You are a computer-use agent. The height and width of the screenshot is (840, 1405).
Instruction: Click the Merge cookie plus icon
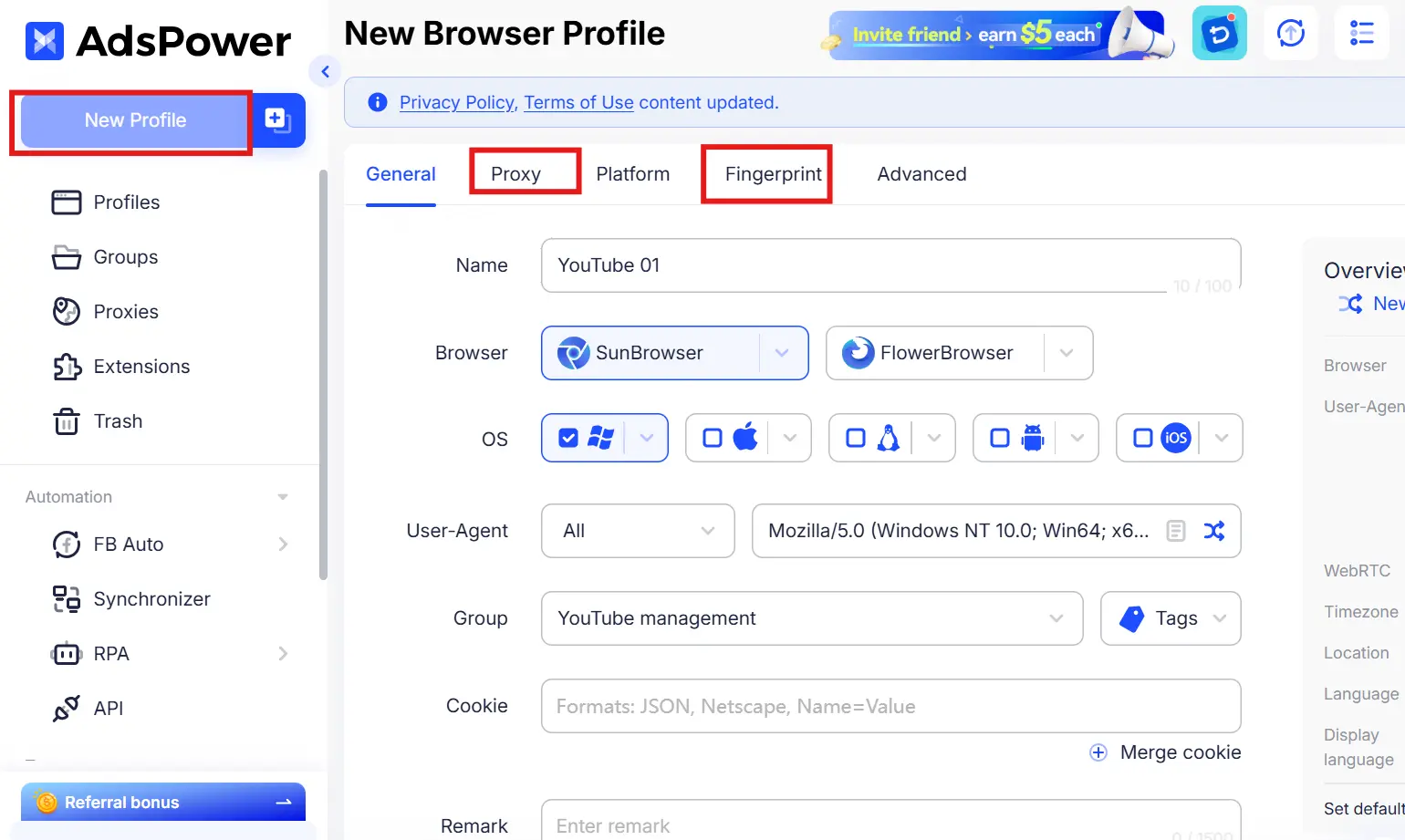pyautogui.click(x=1098, y=752)
